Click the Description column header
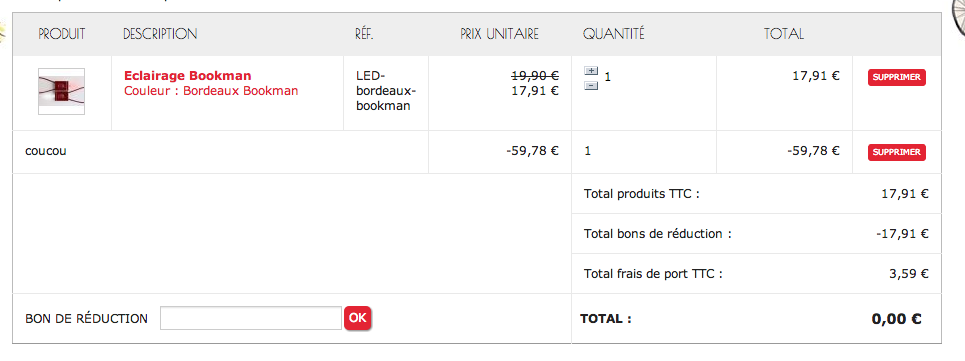This screenshot has width=965, height=361. tap(160, 34)
